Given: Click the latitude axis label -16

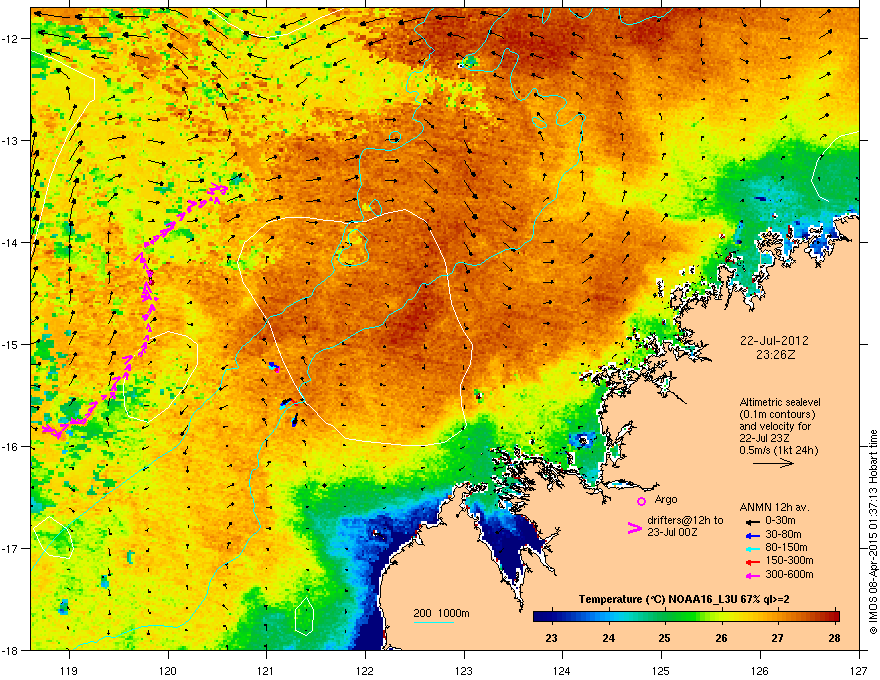Looking at the screenshot, I should click(11, 447).
